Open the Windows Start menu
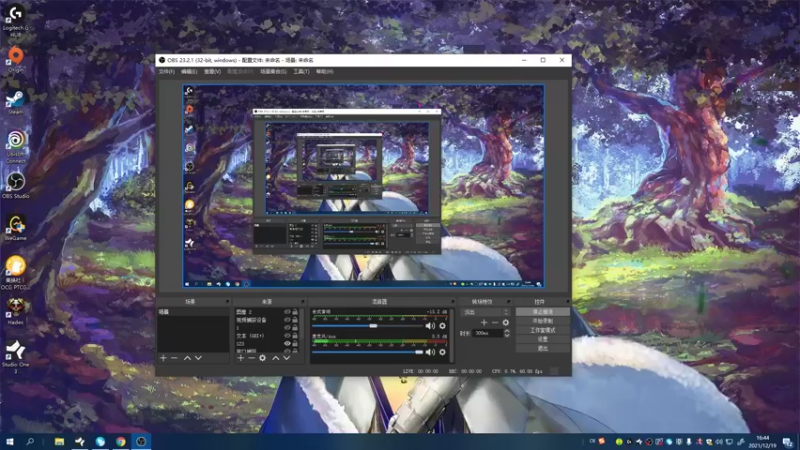The image size is (800, 450). click(10, 441)
